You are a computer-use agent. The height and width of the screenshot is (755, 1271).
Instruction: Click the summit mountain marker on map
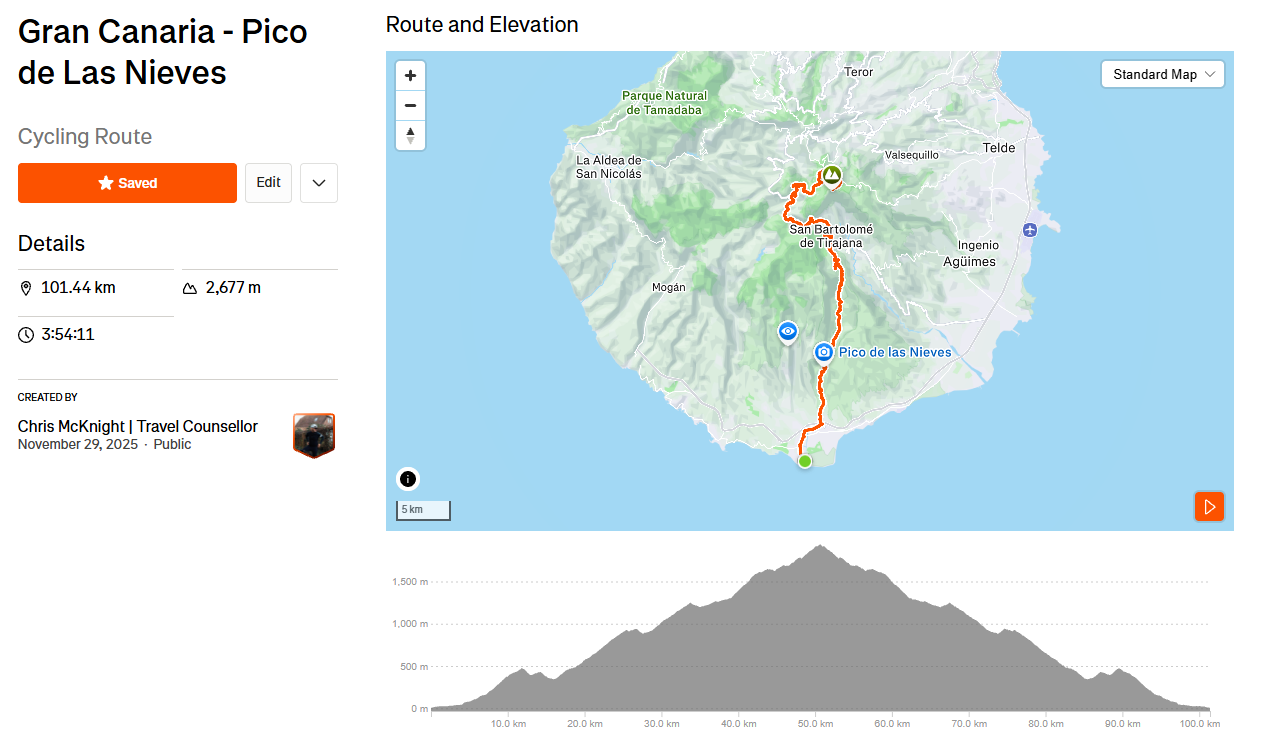pos(831,176)
